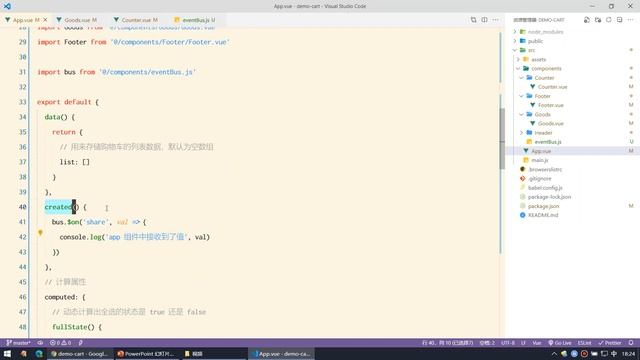This screenshot has height=360, width=640.
Task: Expand the assets folder
Action: 518,60
